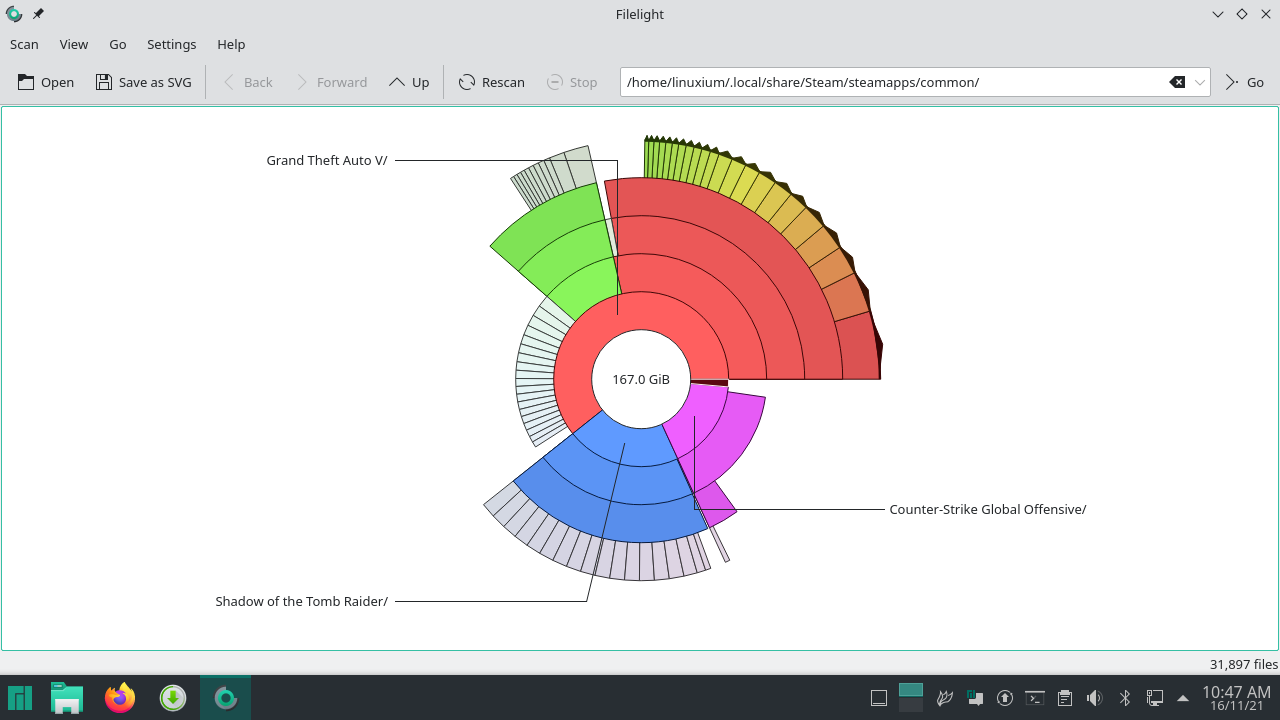Image resolution: width=1280 pixels, height=720 pixels.
Task: Rescan the current folder
Action: coord(492,82)
